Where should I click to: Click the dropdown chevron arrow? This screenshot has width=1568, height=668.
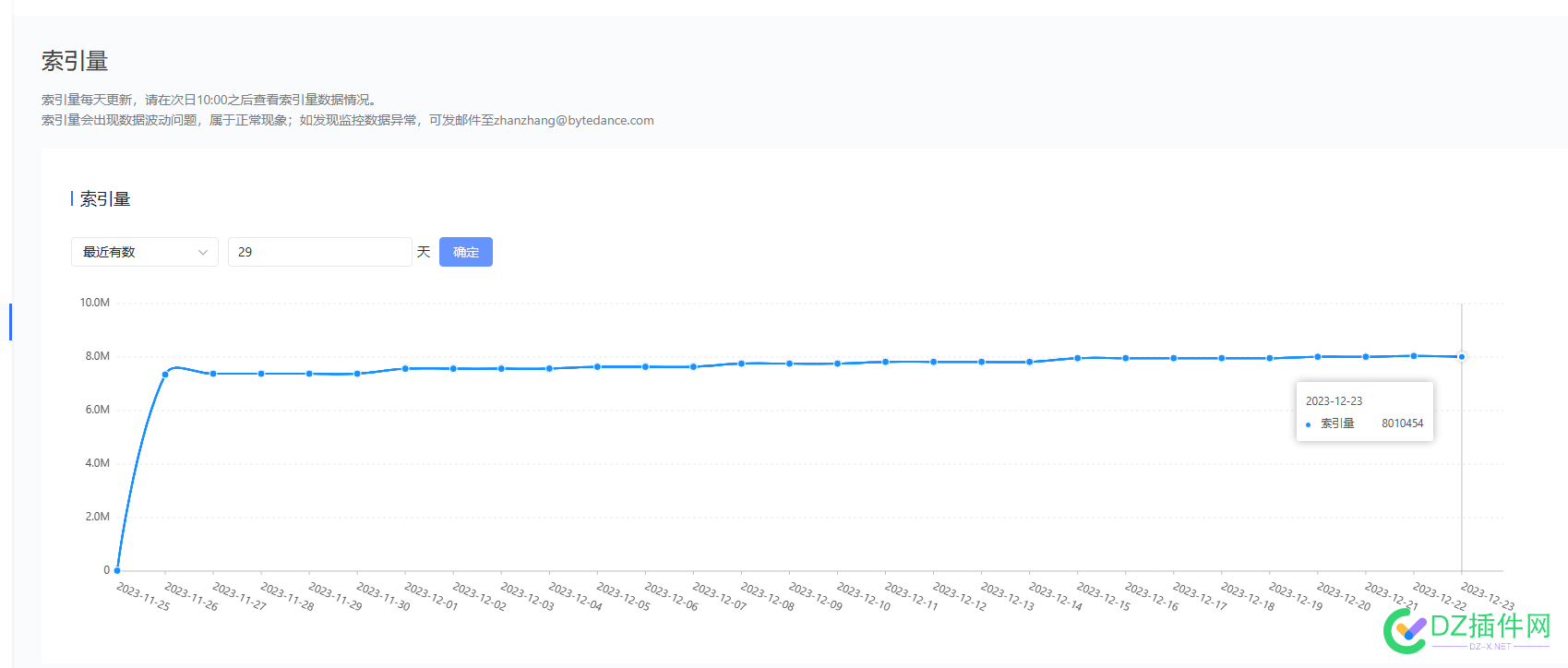click(203, 252)
